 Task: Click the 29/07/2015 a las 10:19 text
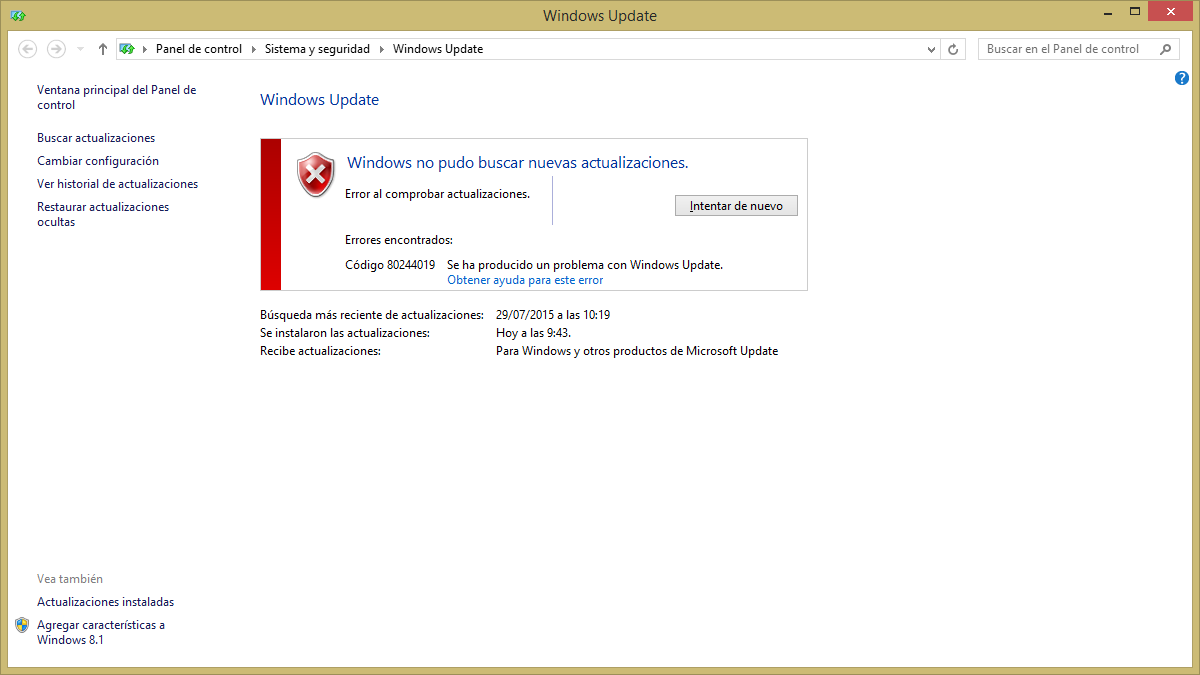click(553, 315)
